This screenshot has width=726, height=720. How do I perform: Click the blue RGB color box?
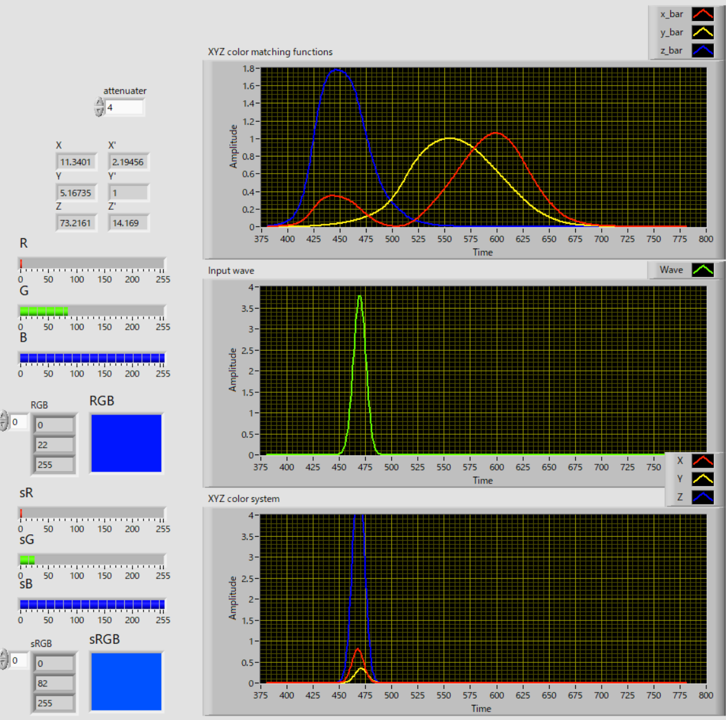[x=126, y=442]
